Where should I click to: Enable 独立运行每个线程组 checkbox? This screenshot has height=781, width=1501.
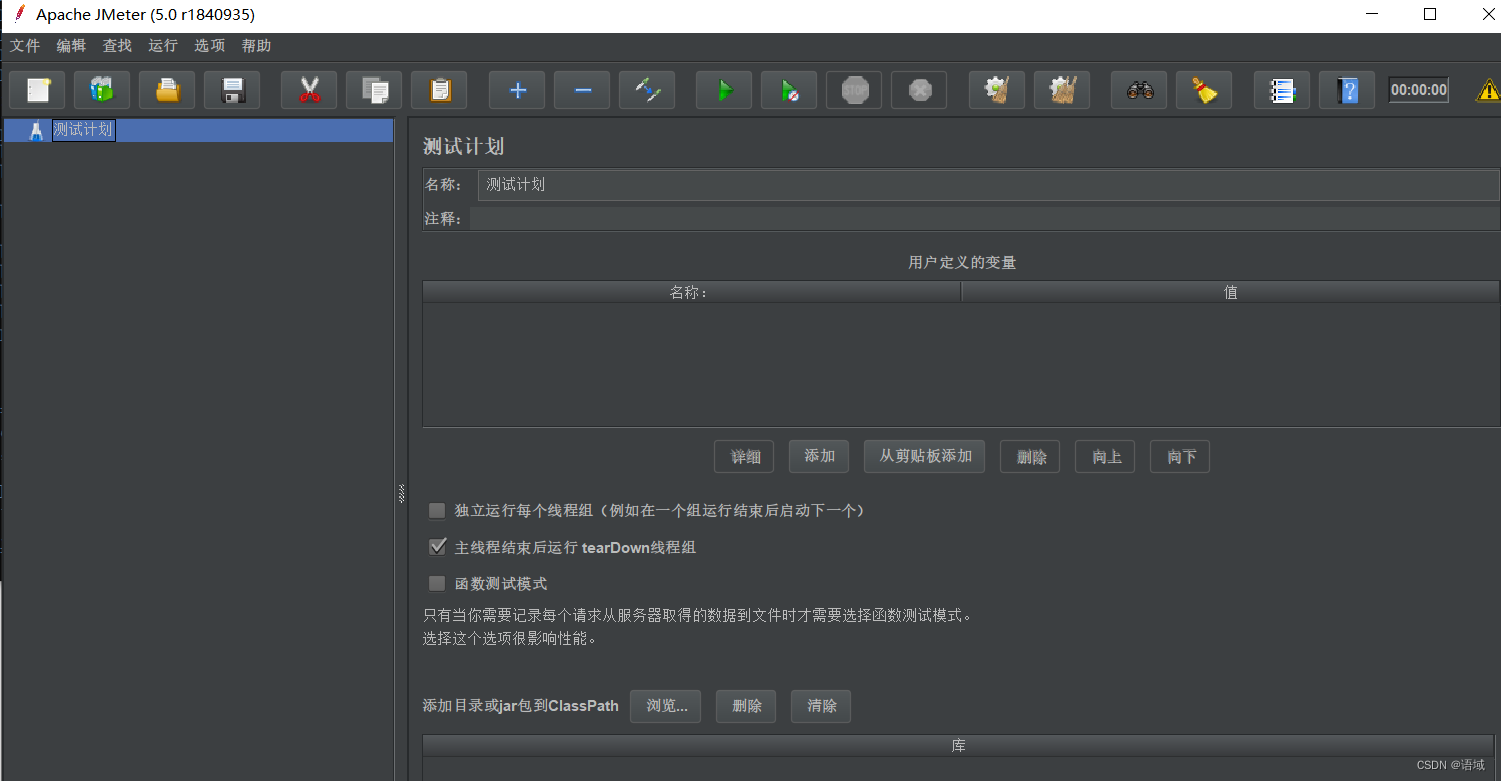coord(437,510)
